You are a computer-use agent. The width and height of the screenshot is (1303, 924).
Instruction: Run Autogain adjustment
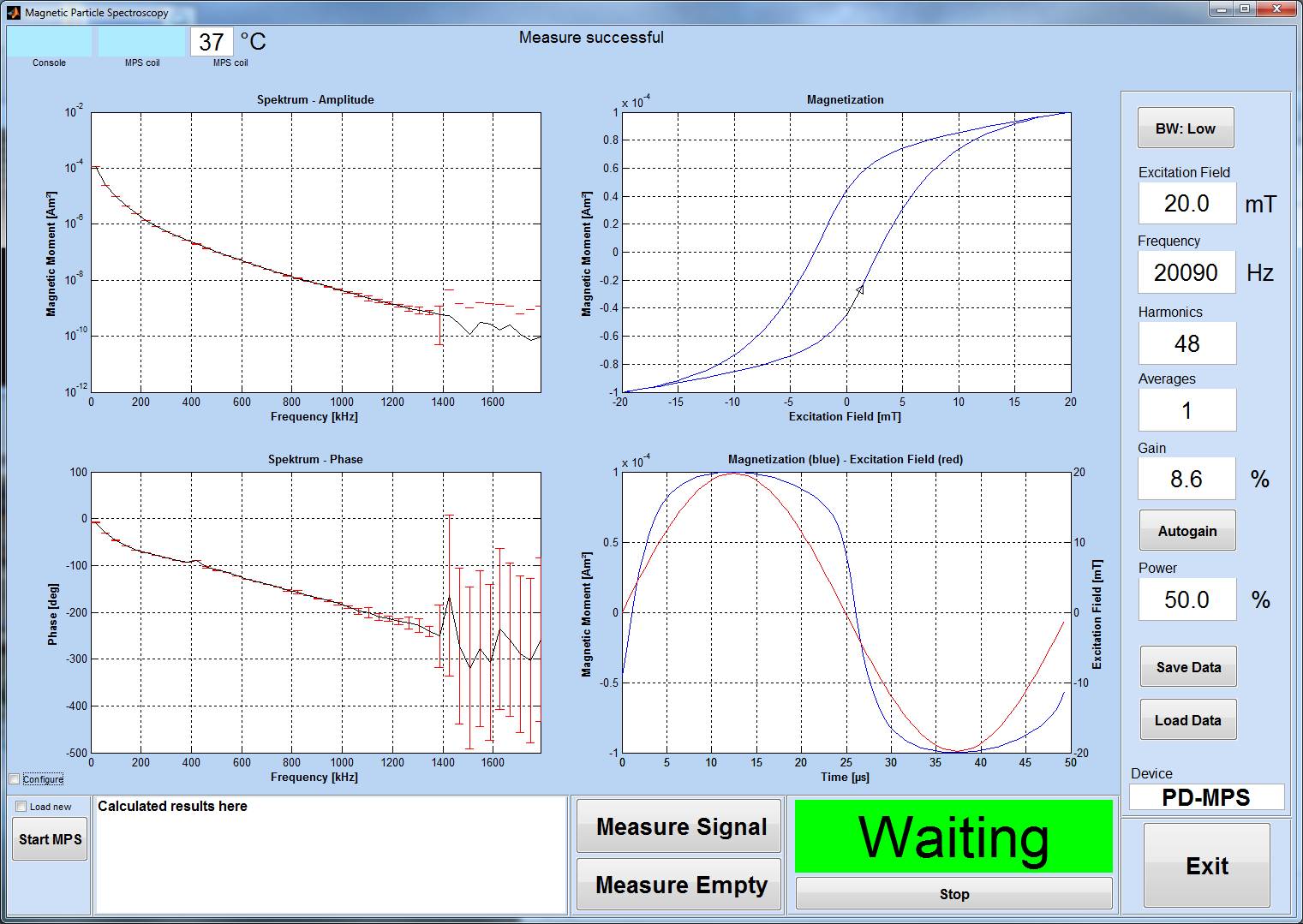[x=1187, y=530]
